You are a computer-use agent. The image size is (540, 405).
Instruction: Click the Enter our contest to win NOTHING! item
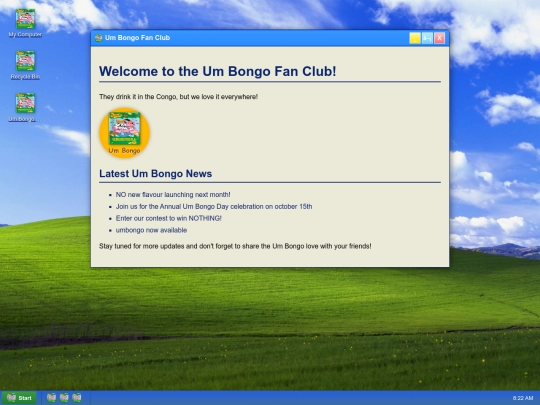click(x=168, y=218)
